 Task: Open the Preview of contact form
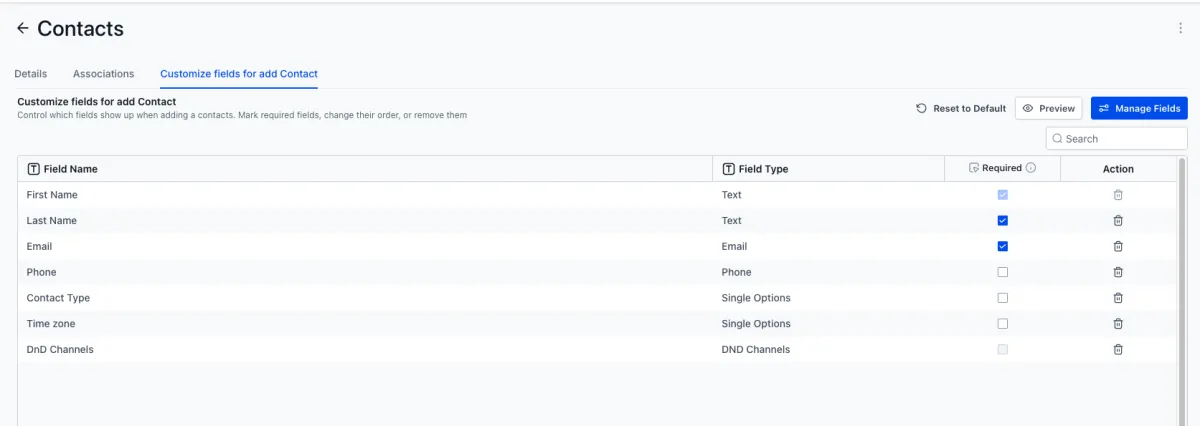(1048, 108)
